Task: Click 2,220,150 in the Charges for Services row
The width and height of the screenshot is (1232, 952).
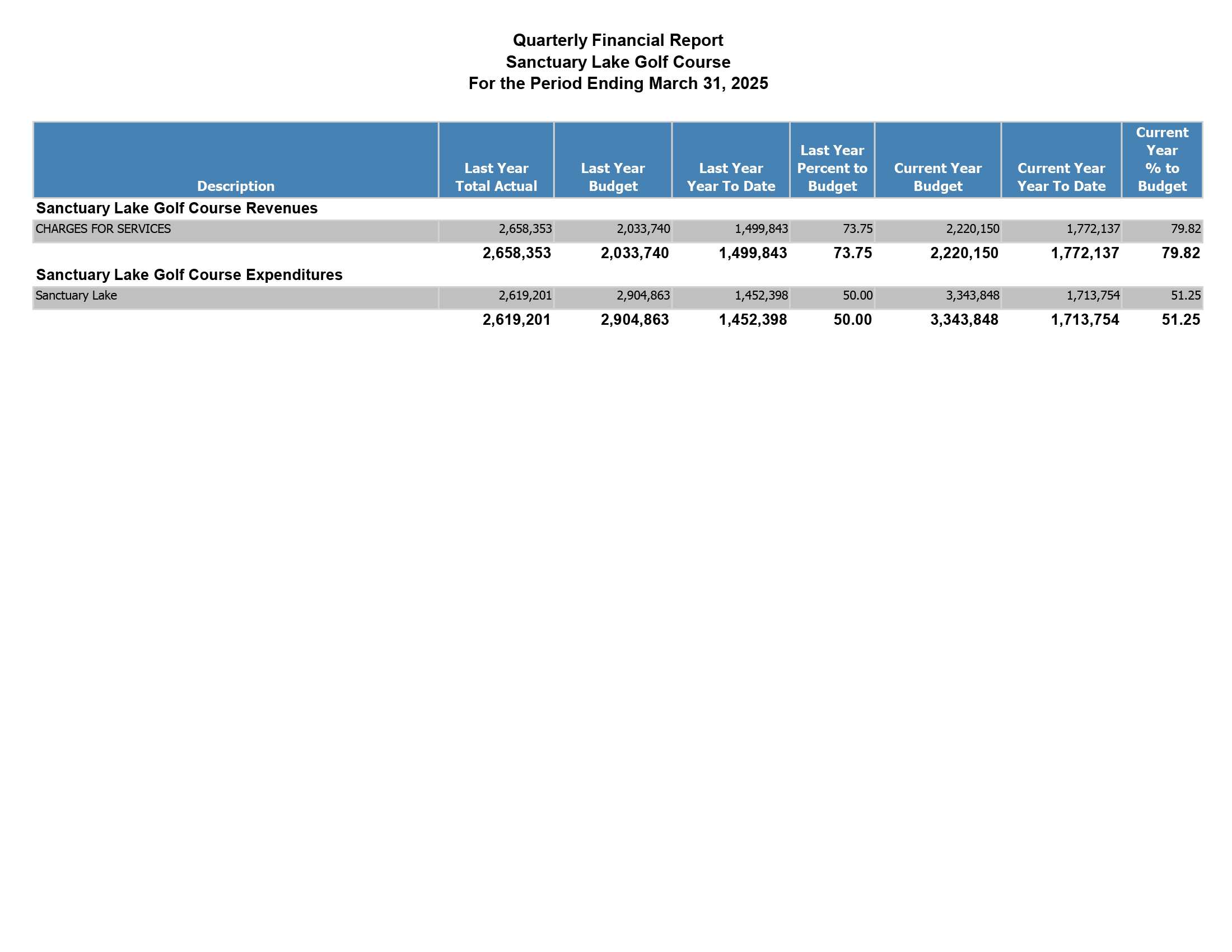Action: tap(973, 229)
